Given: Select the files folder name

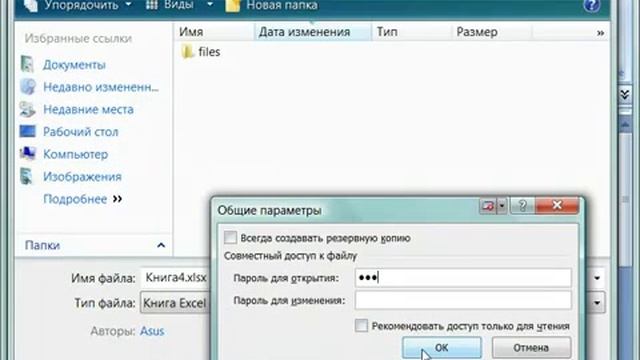Looking at the screenshot, I should tap(209, 52).
